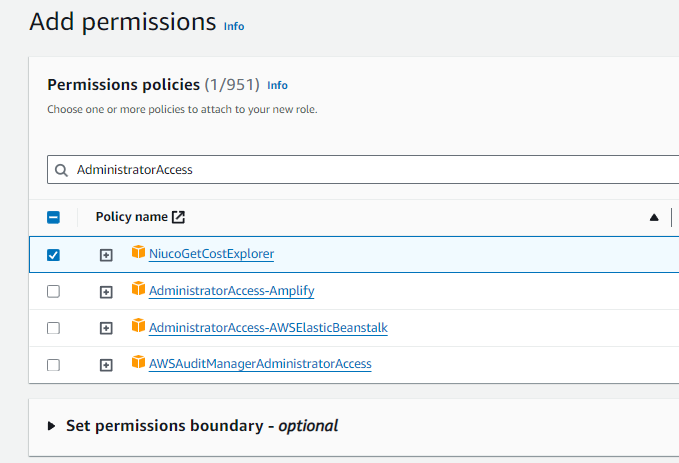Uncheck the NiucoGetCostExplorer policy checkbox

click(x=54, y=255)
